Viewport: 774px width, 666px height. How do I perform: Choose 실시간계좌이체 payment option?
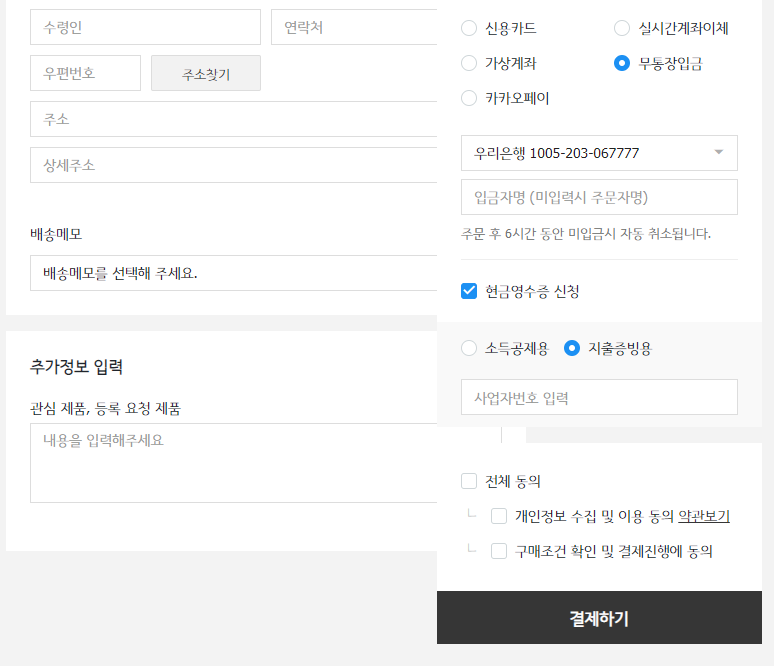622,28
